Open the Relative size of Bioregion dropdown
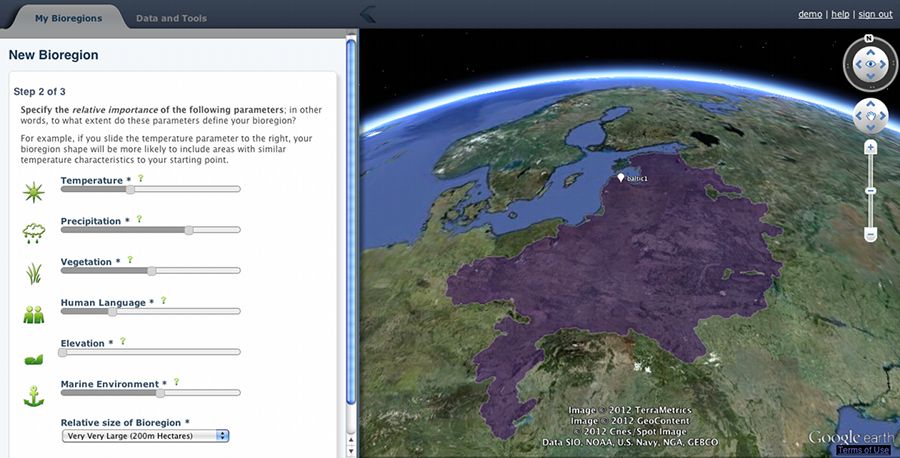The height and width of the screenshot is (458, 900). point(145,436)
